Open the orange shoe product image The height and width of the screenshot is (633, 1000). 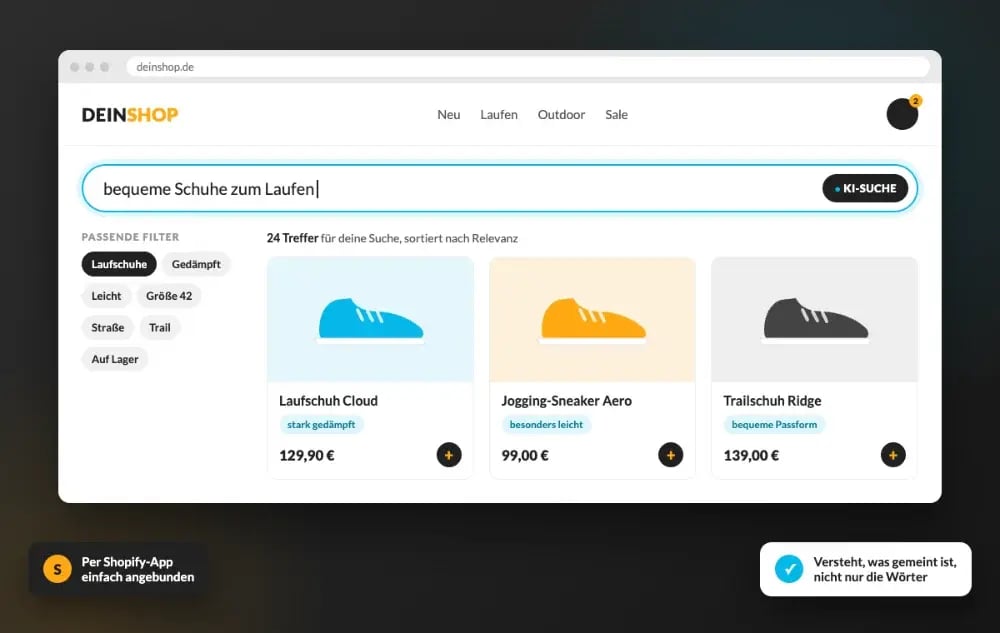pos(592,319)
